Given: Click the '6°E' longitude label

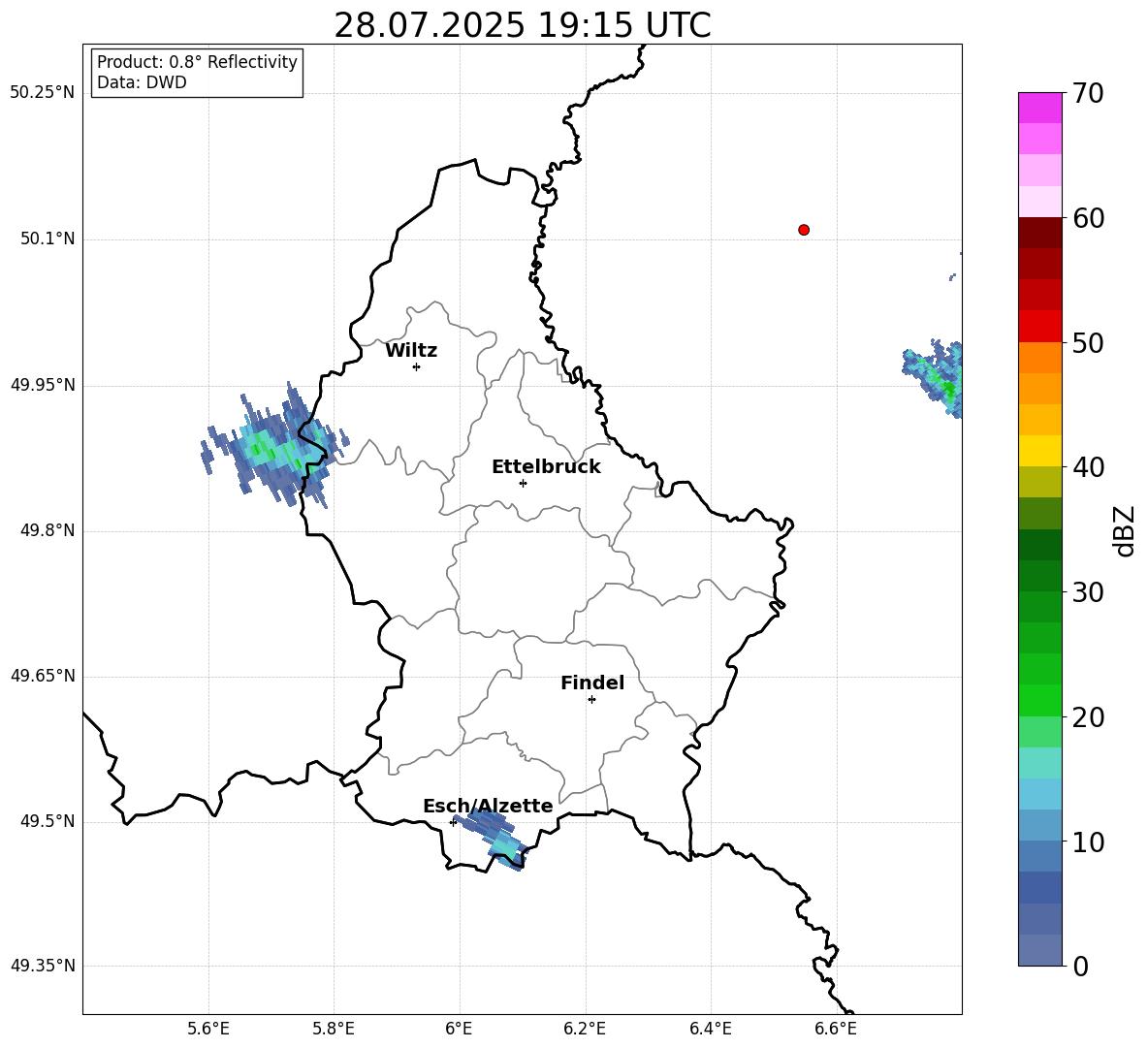Looking at the screenshot, I should click(459, 1030).
